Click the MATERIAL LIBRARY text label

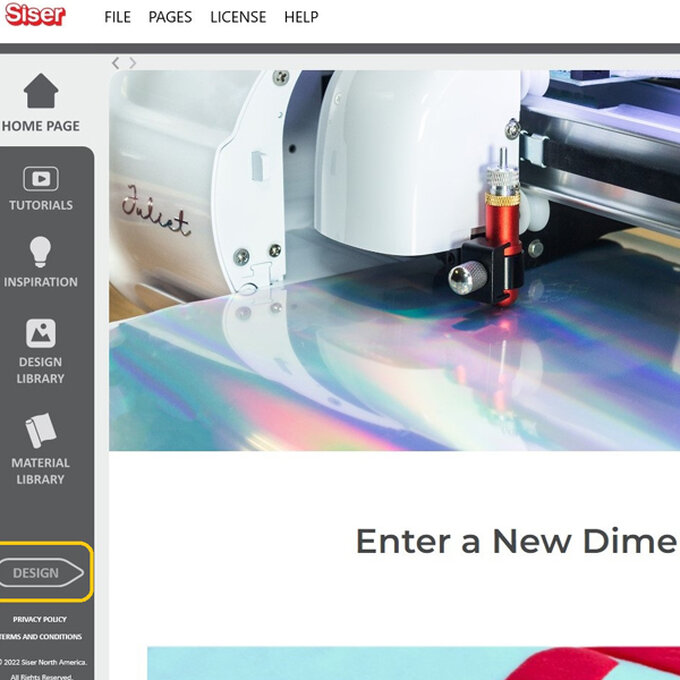[x=40, y=471]
